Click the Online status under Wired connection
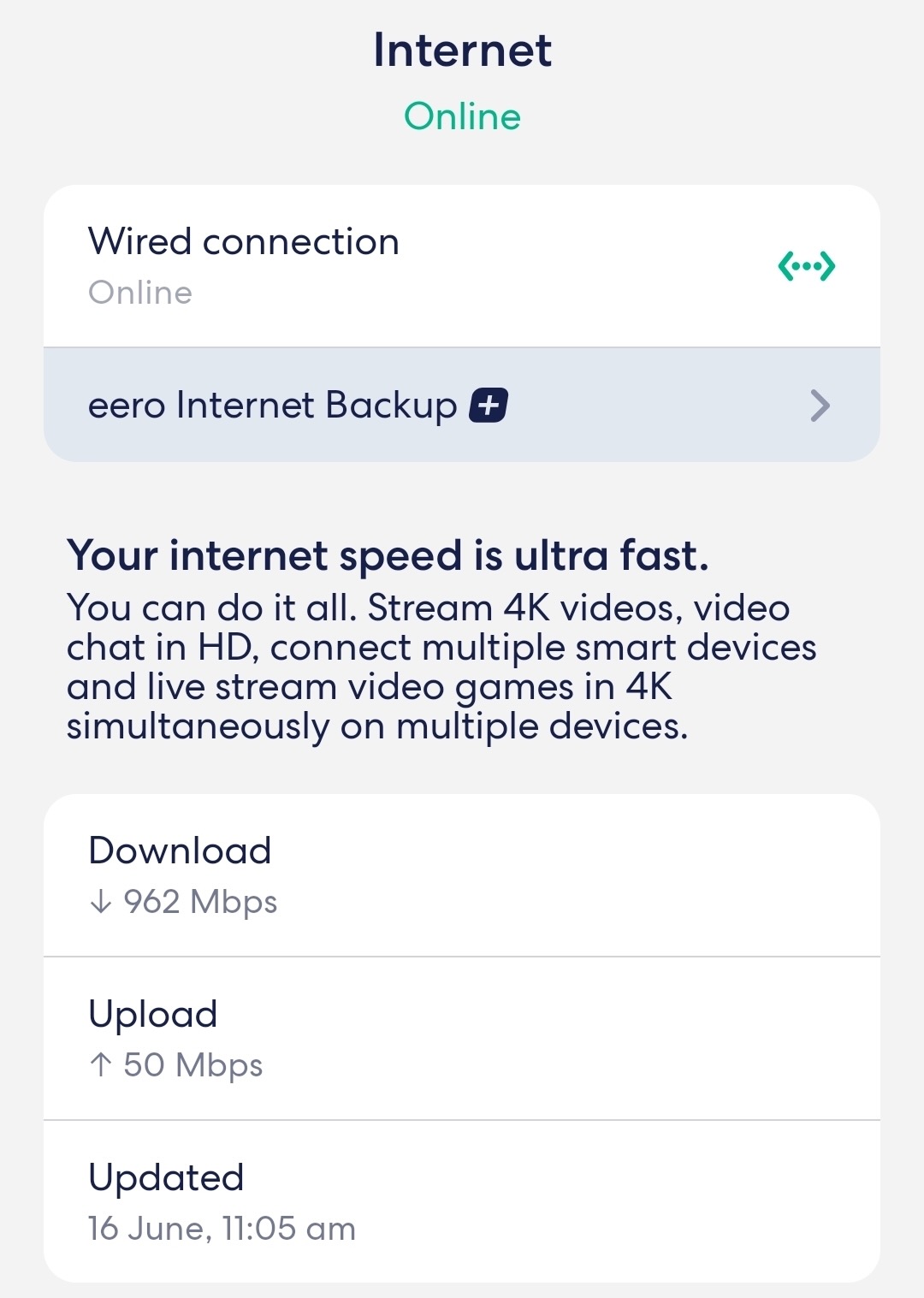Image resolution: width=924 pixels, height=1298 pixels. [140, 293]
